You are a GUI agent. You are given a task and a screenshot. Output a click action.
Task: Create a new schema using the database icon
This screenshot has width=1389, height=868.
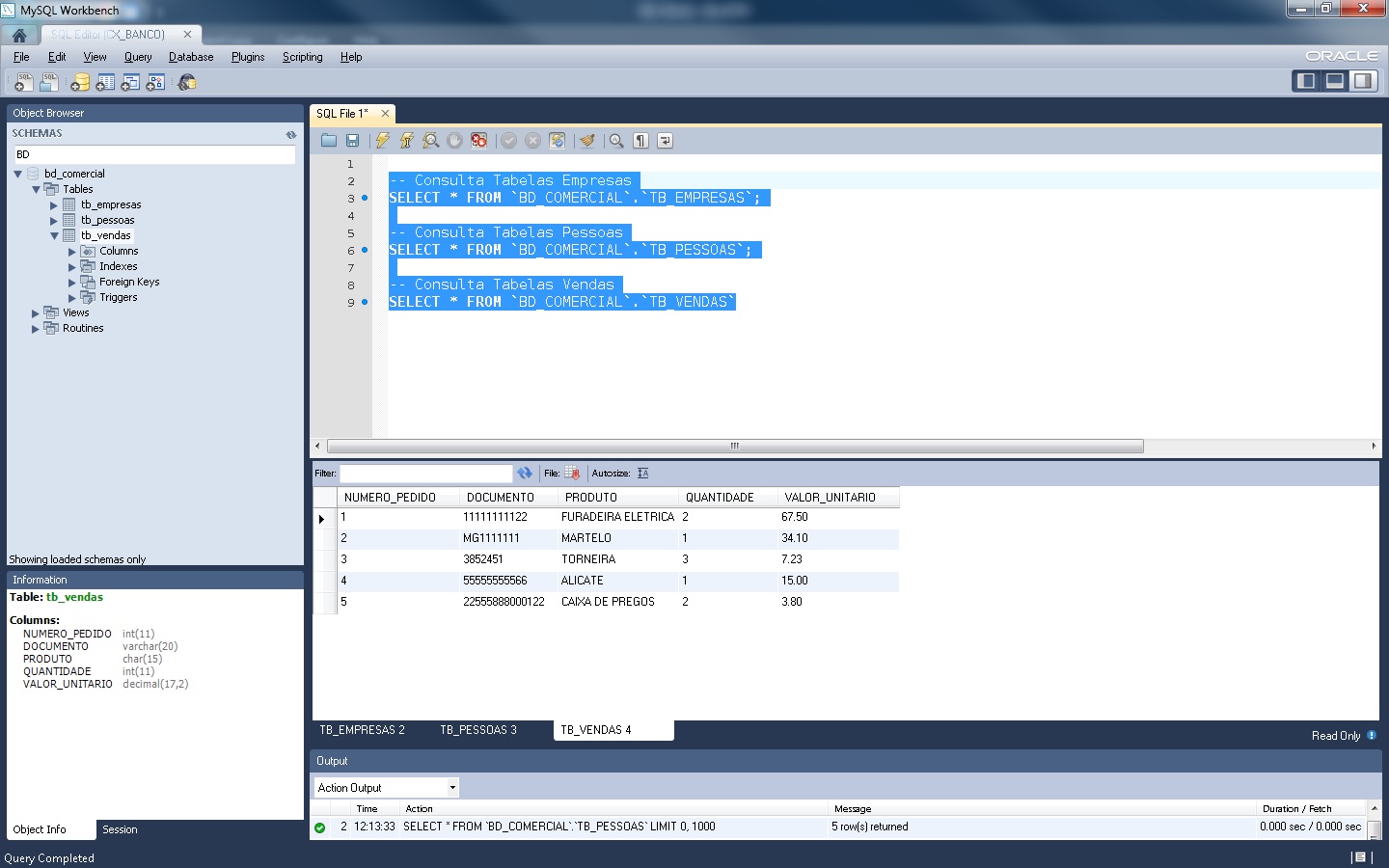[x=77, y=82]
